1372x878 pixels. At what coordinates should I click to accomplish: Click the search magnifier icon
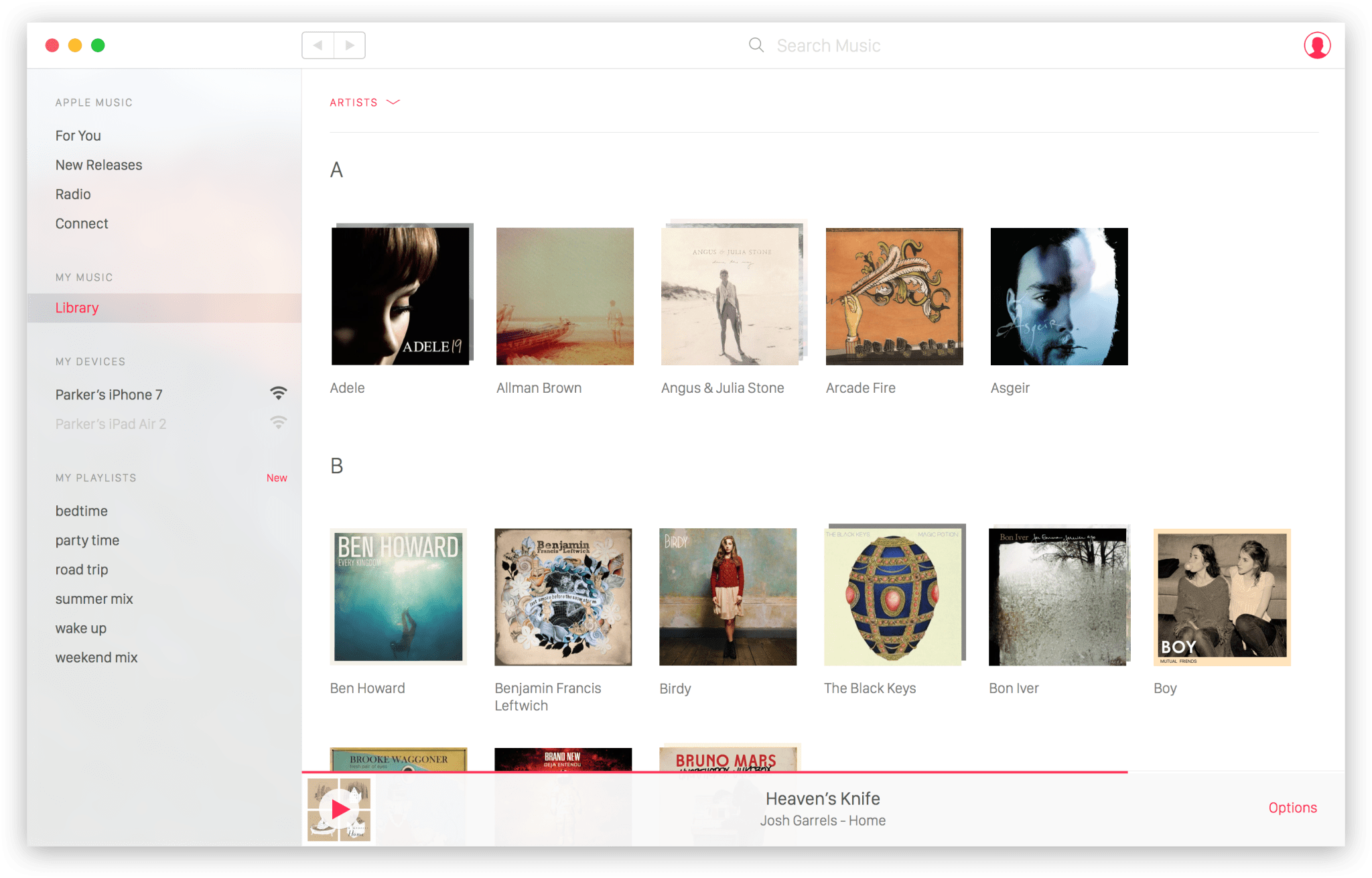click(756, 45)
